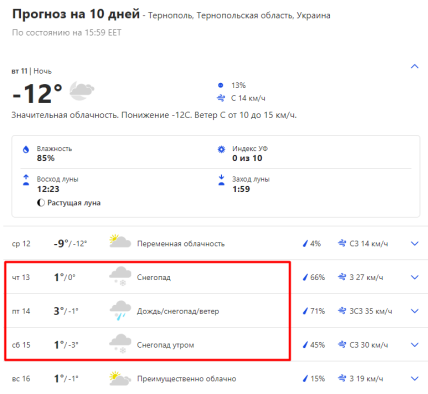Click the вс 16 day label
This screenshot has height=394, width=428.
click(21, 378)
